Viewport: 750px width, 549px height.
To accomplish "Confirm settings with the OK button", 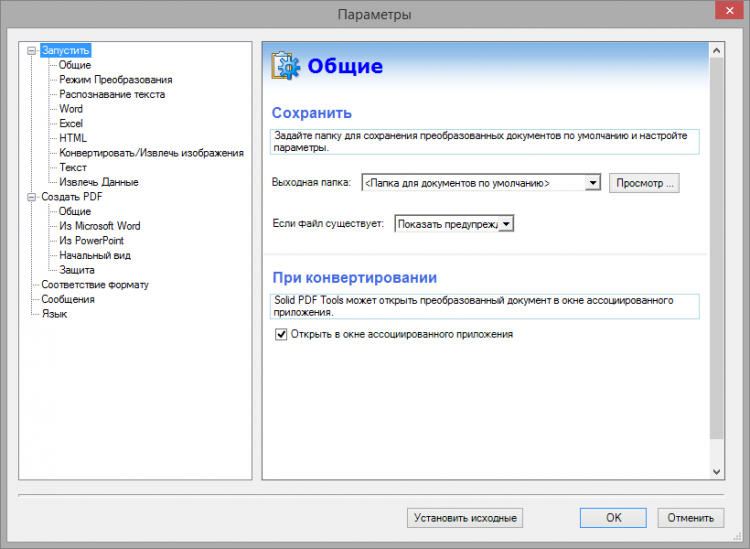I will (x=613, y=517).
